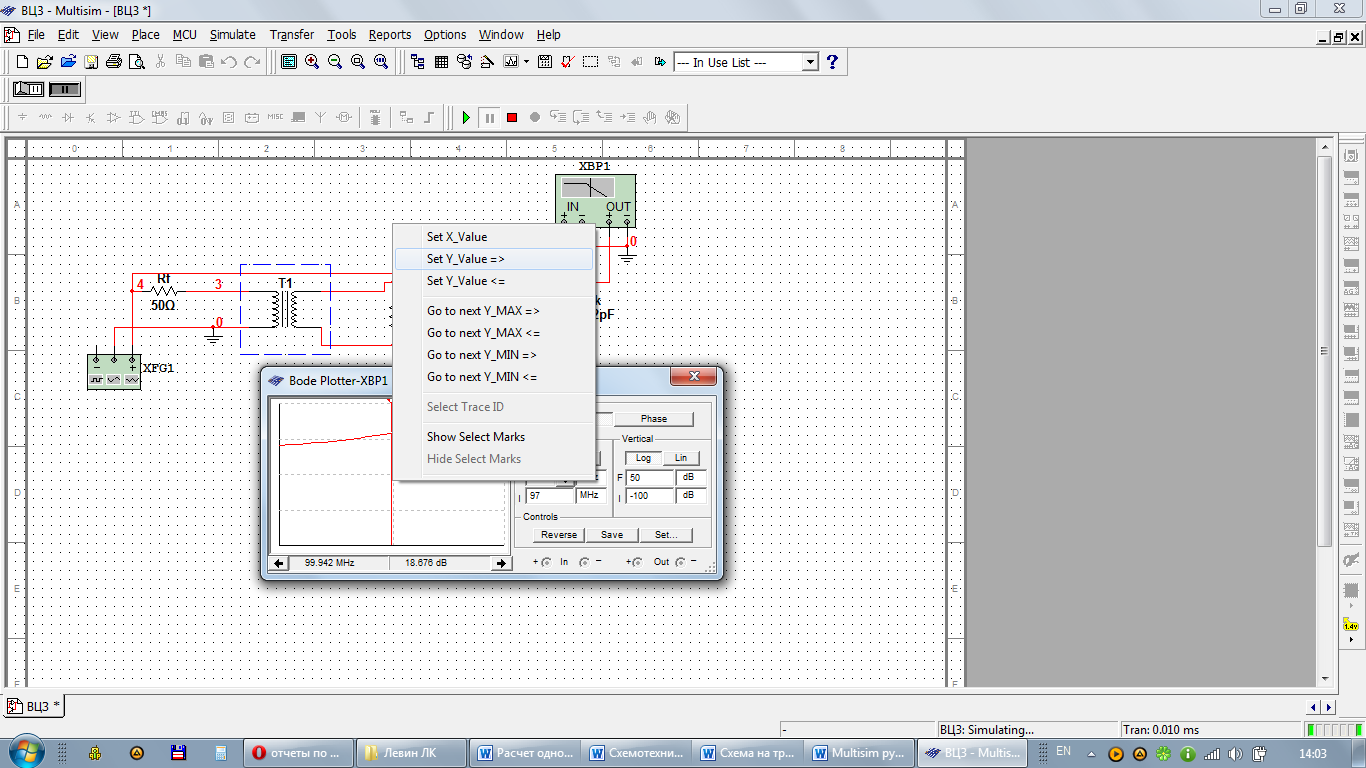This screenshot has width=1366, height=768.
Task: Select Go to next Y_MIN <= entry
Action: tap(494, 377)
